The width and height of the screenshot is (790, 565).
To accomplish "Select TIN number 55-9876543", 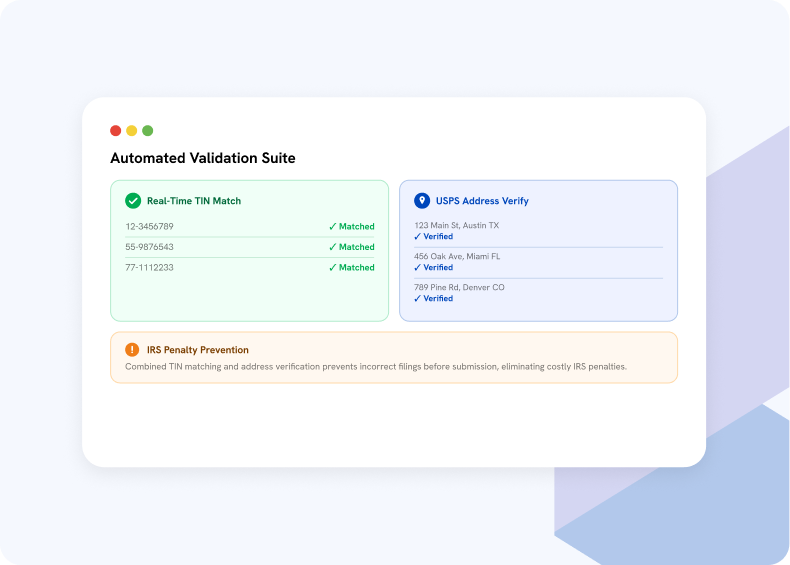I will point(149,247).
